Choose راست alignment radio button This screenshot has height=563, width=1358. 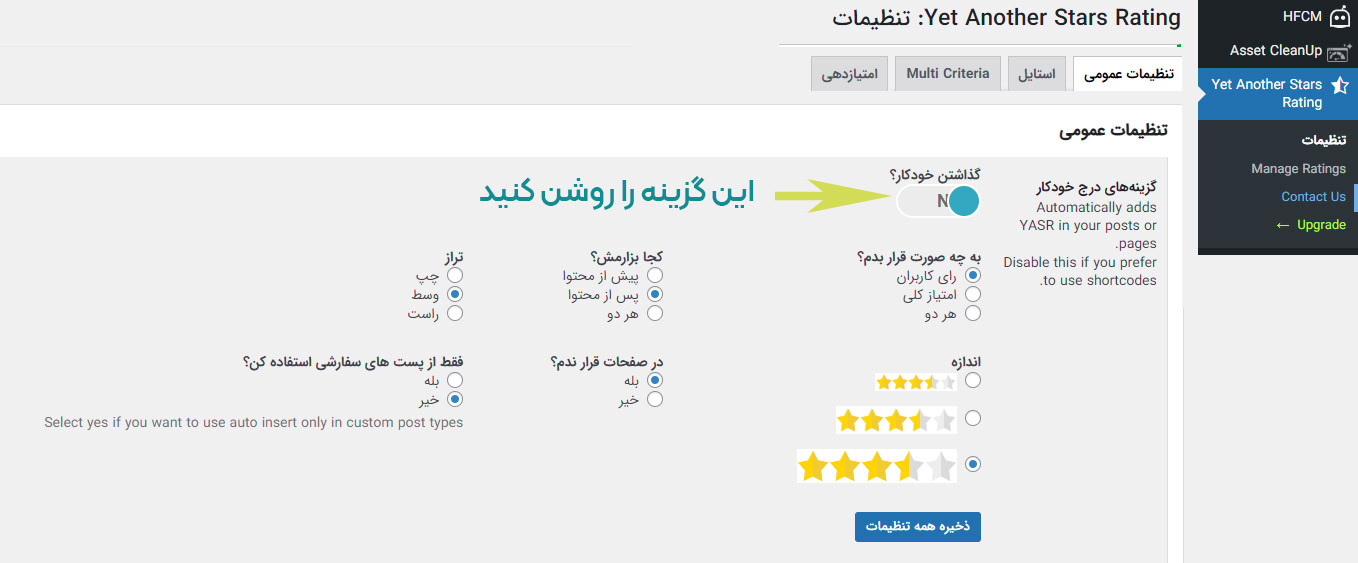455,313
